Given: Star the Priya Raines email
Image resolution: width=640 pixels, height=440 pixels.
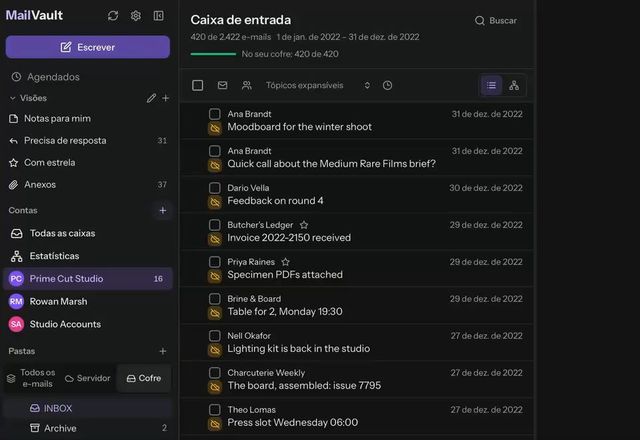Looking at the screenshot, I should tap(286, 262).
